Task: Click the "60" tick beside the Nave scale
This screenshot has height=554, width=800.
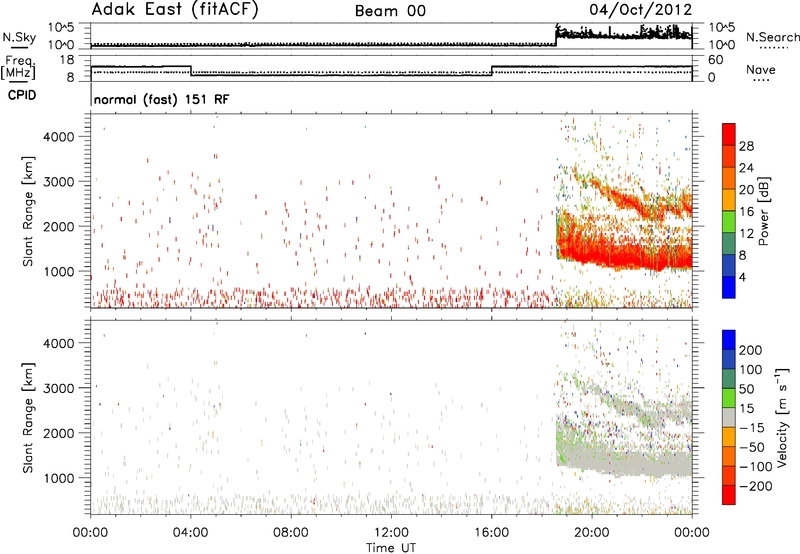Action: [716, 60]
